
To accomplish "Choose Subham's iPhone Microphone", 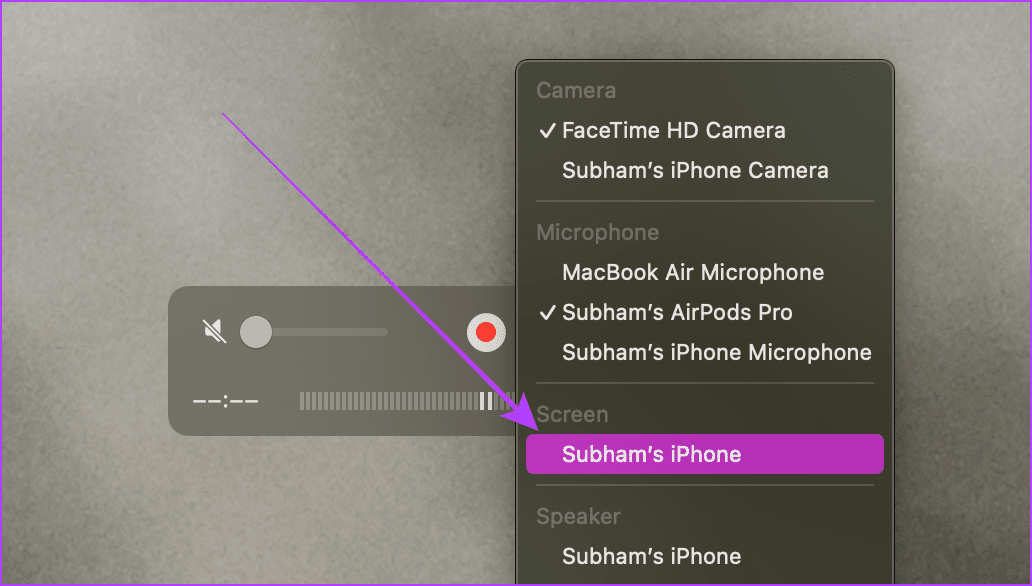I will 716,352.
